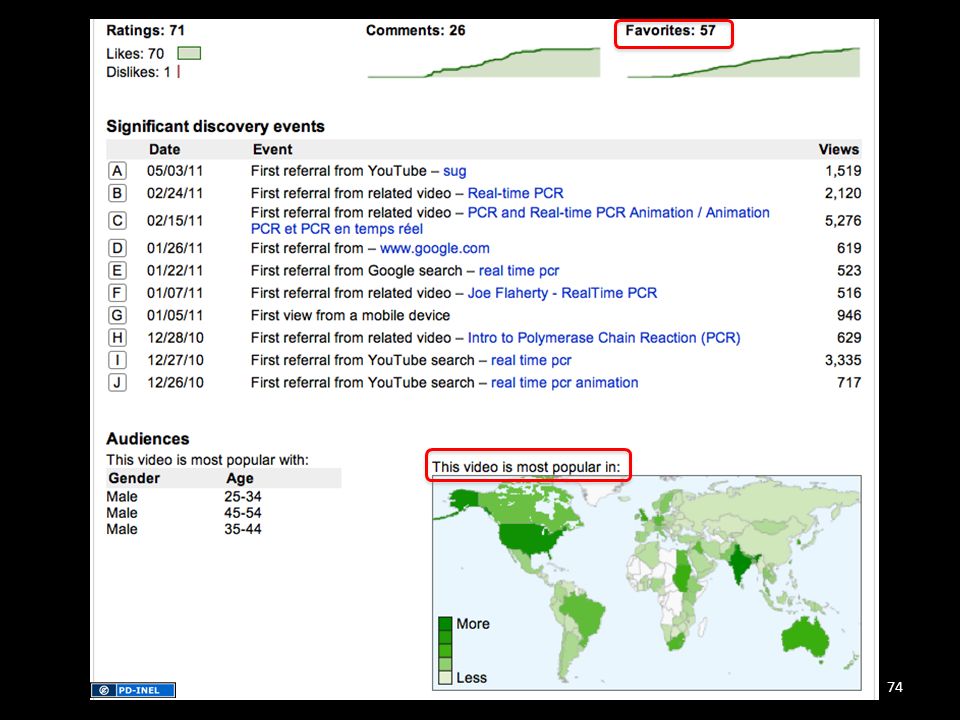Click the 'Age' column header
The image size is (960, 720).
coord(240,478)
